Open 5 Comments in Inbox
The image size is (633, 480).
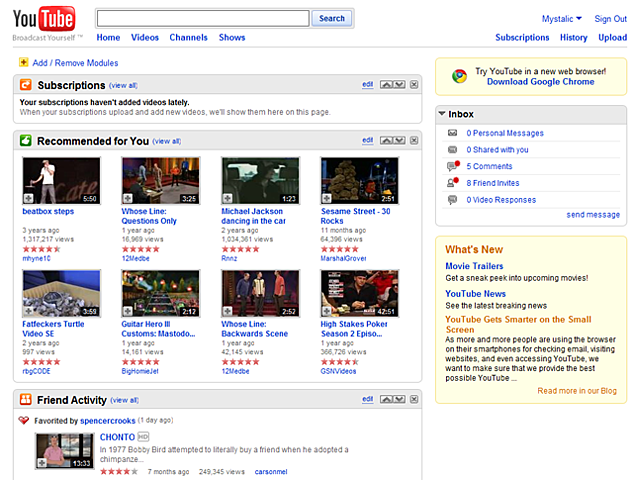coord(489,166)
